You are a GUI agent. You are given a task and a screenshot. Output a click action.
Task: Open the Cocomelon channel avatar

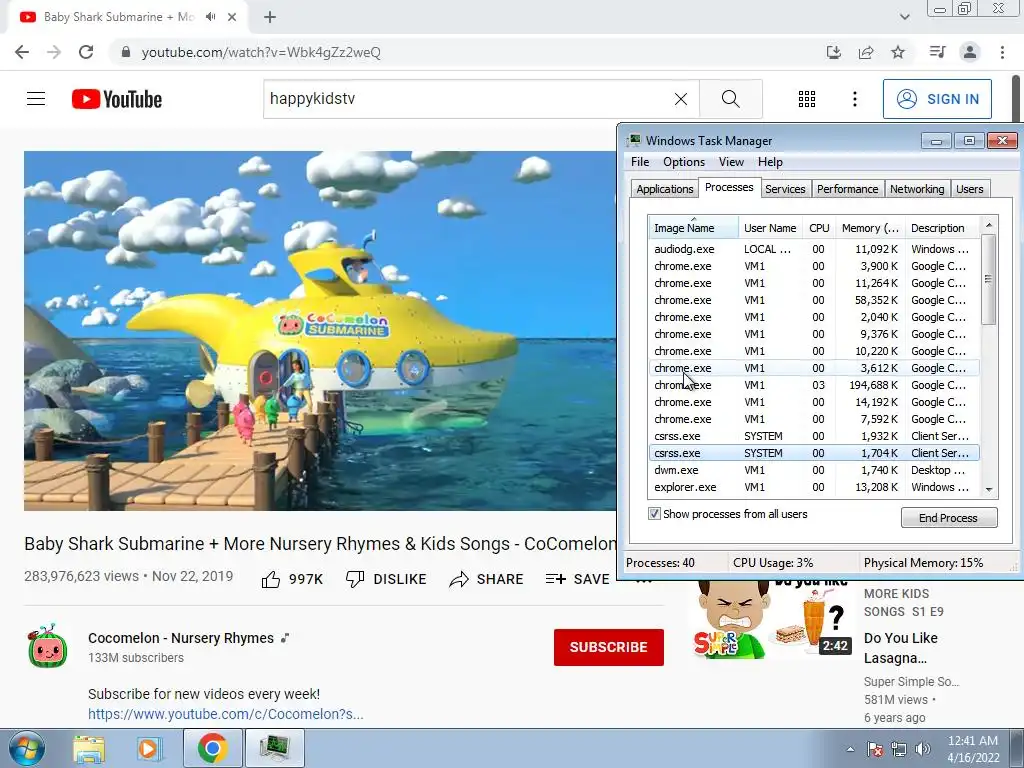click(48, 647)
